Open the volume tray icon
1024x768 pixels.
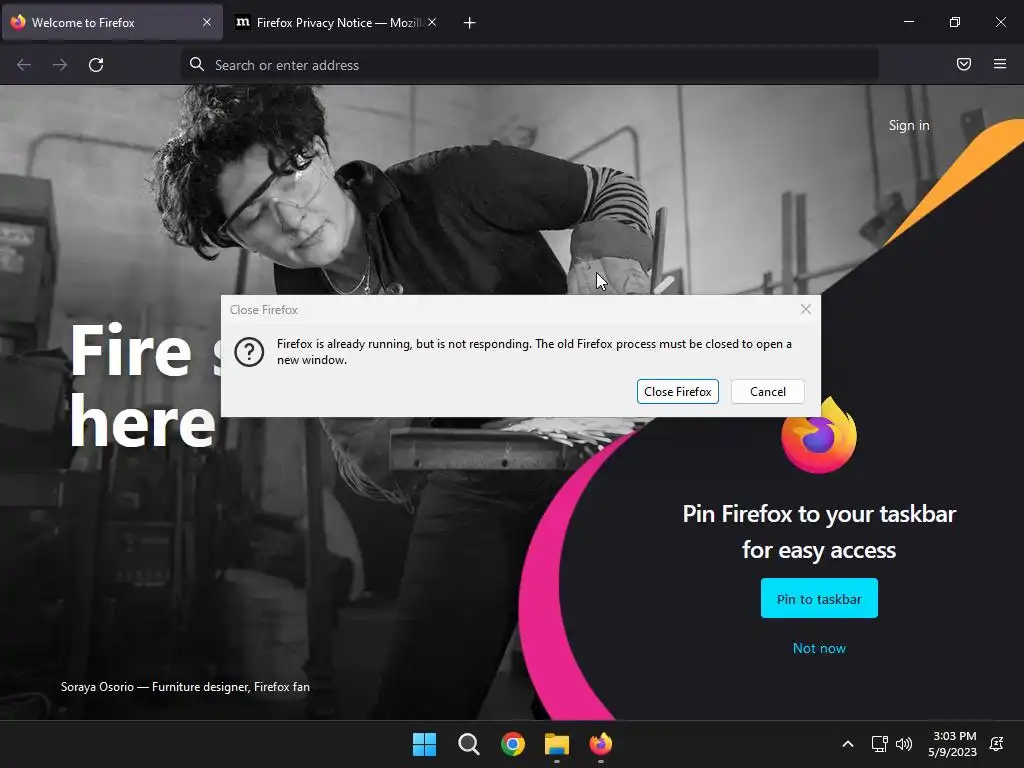[x=904, y=744]
